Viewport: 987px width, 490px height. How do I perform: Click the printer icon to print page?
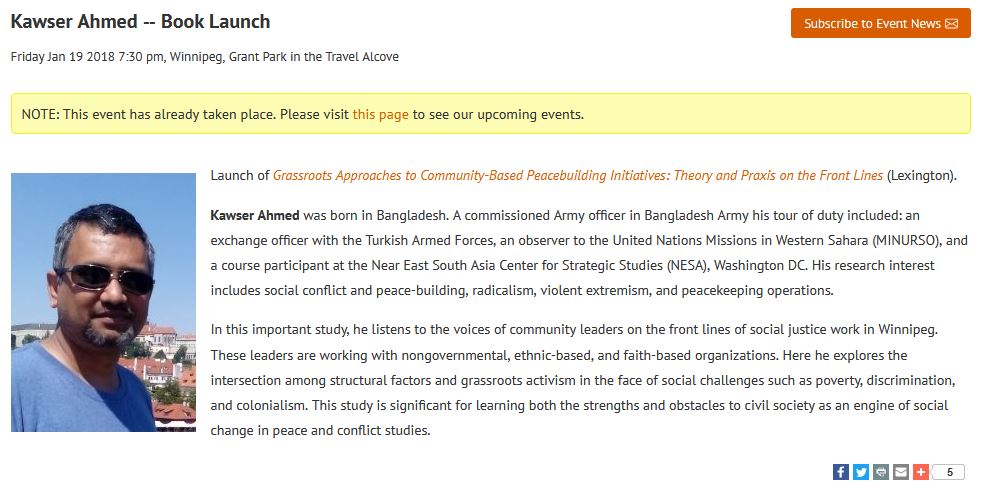pyautogui.click(x=881, y=472)
